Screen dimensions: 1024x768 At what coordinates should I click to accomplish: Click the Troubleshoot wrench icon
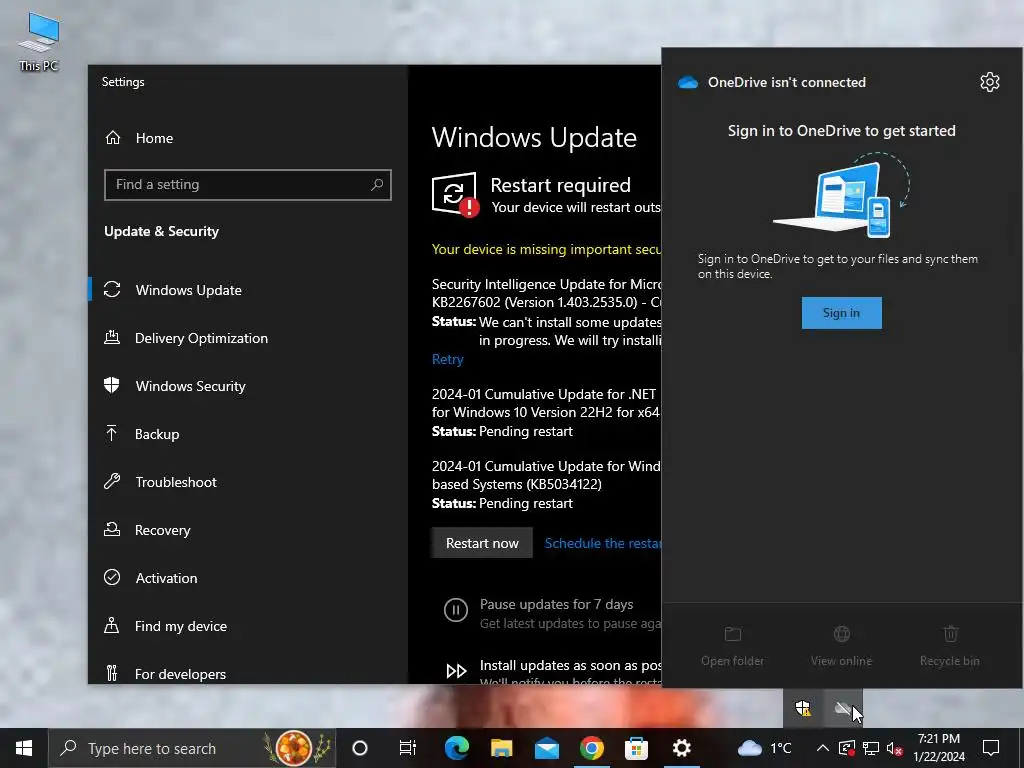click(112, 481)
